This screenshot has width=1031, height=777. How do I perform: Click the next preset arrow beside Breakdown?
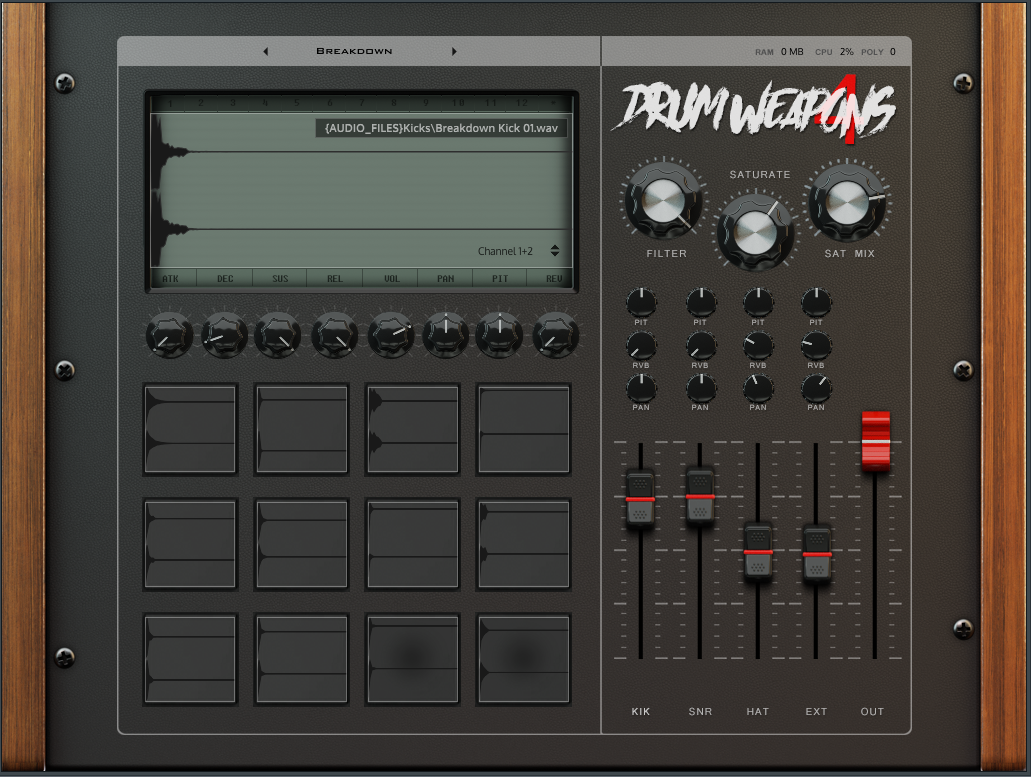[x=454, y=51]
